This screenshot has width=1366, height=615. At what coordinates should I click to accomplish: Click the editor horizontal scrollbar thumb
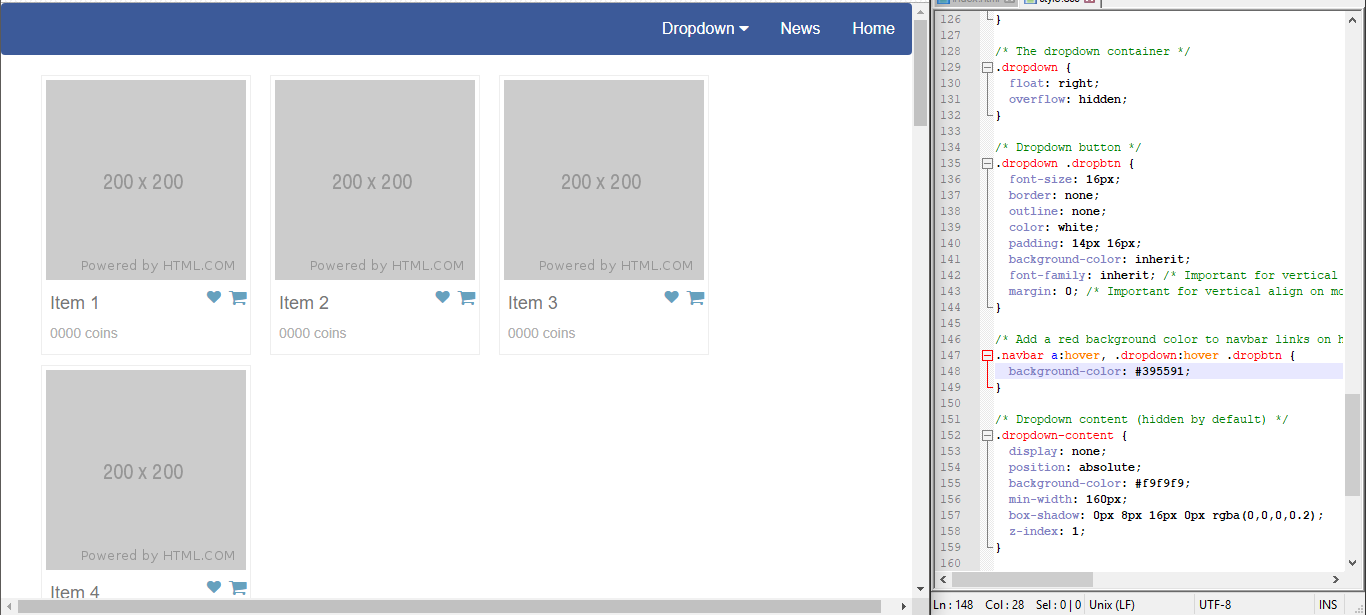[x=1022, y=579]
